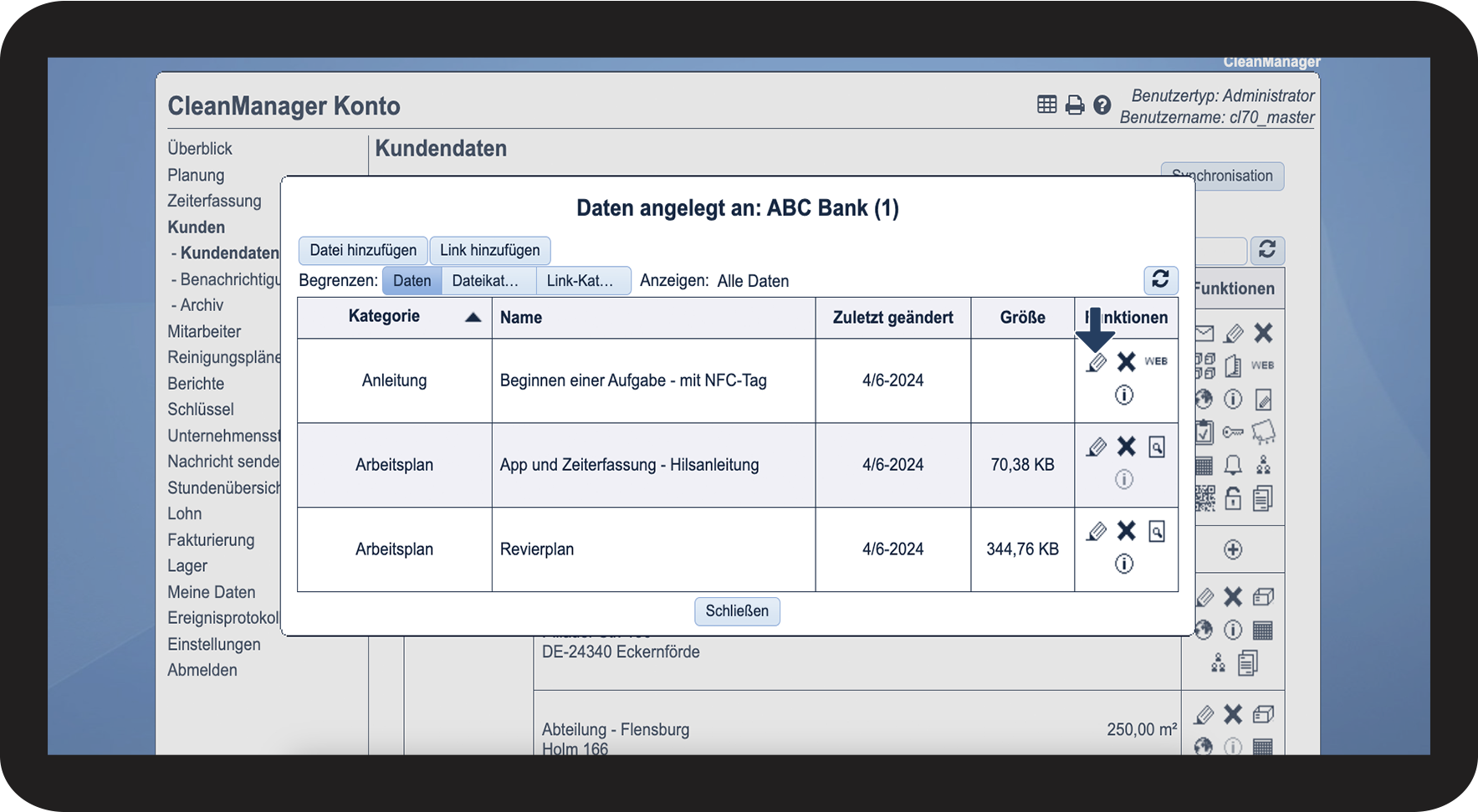Image resolution: width=1478 pixels, height=812 pixels.
Task: Delete the 'App und Zeiterfassung' entry
Action: pyautogui.click(x=1126, y=447)
